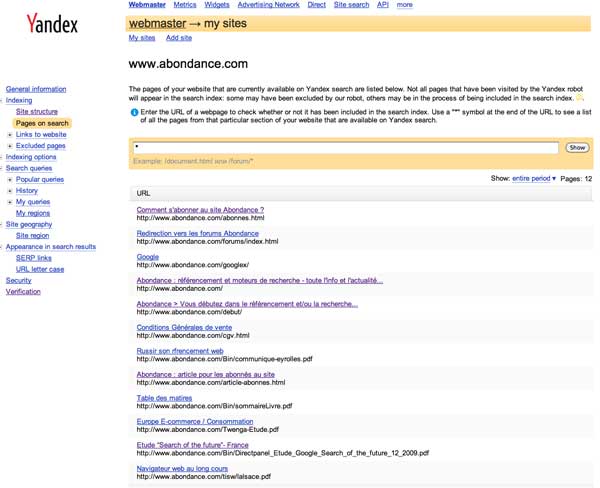Image resolution: width=600 pixels, height=488 pixels.
Task: Click the Yandex logo
Action: pos(52,23)
